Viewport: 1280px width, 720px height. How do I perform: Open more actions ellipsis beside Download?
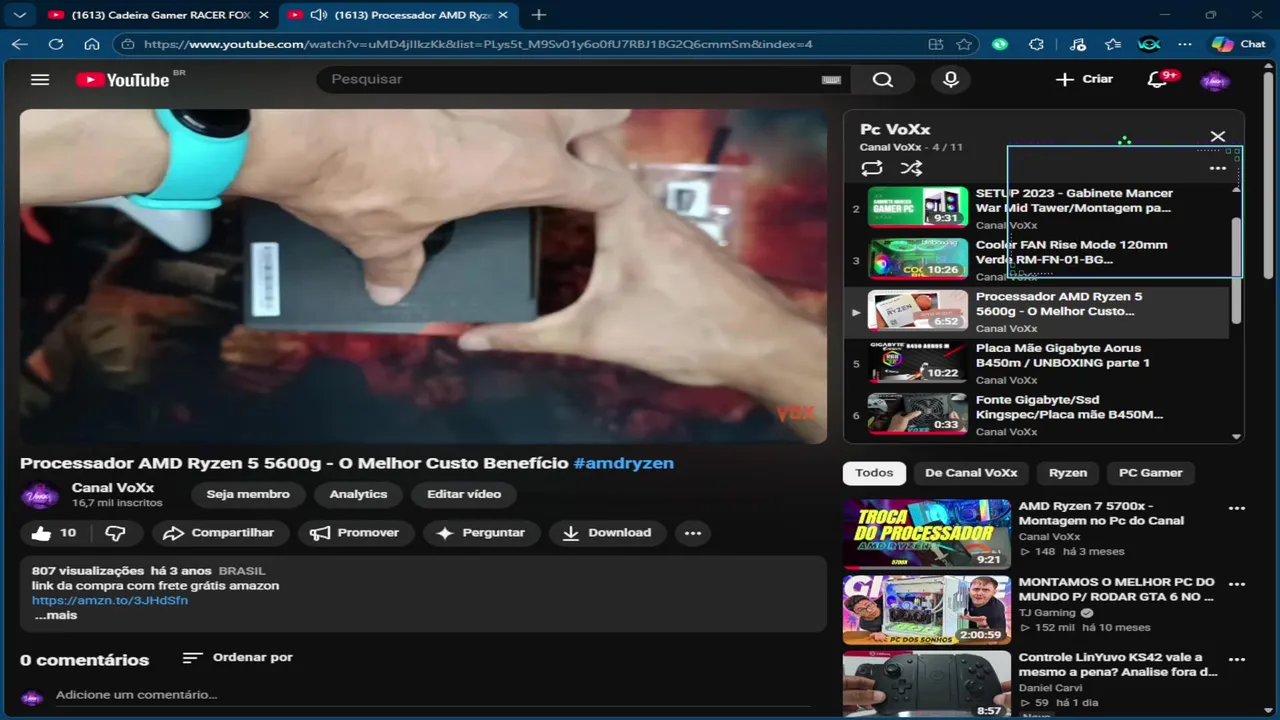[693, 533]
